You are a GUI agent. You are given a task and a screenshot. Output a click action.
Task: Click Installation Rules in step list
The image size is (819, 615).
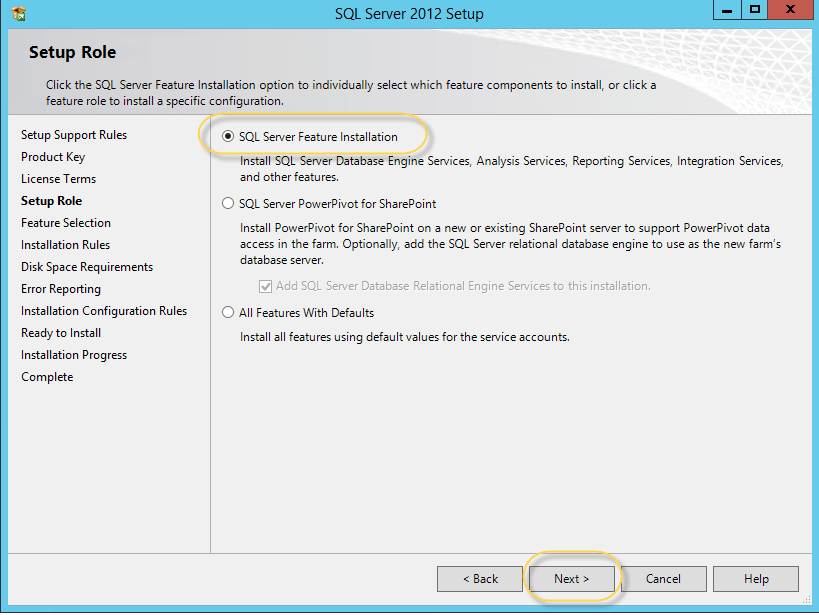[66, 245]
